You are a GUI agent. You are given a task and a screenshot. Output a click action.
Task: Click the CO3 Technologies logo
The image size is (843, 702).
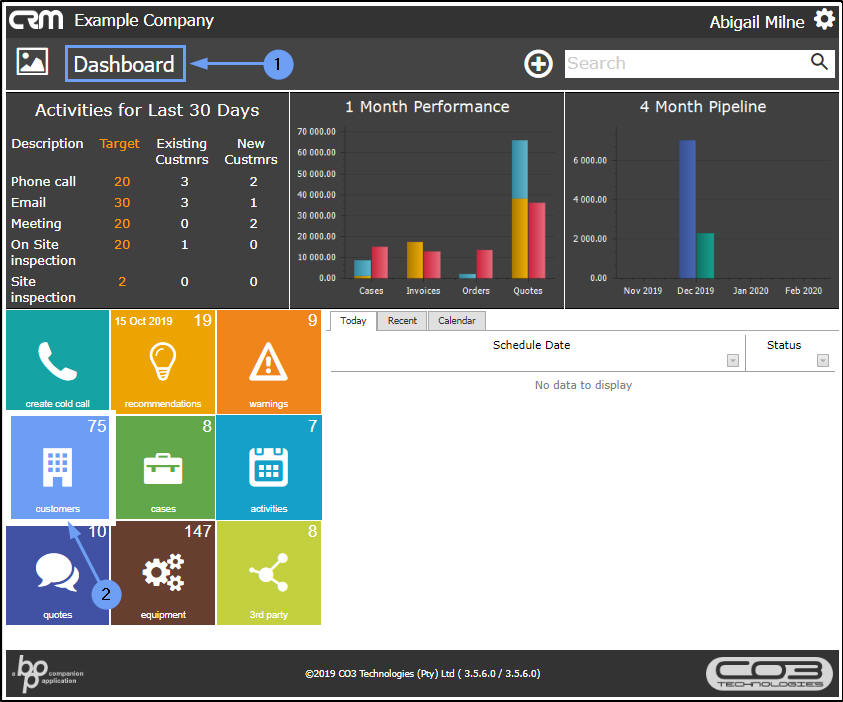coord(769,674)
